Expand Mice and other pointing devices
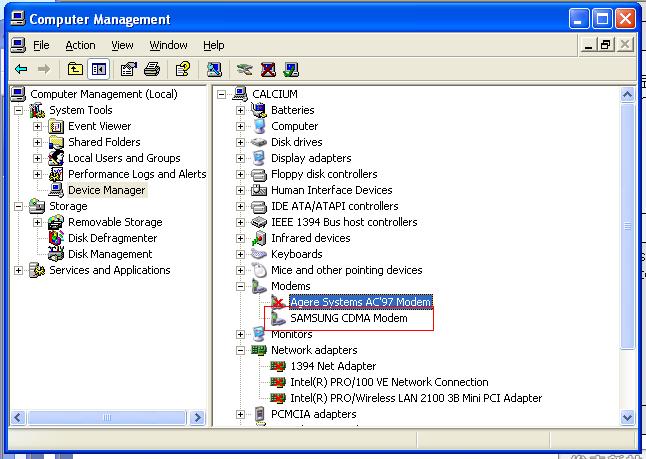 [241, 270]
